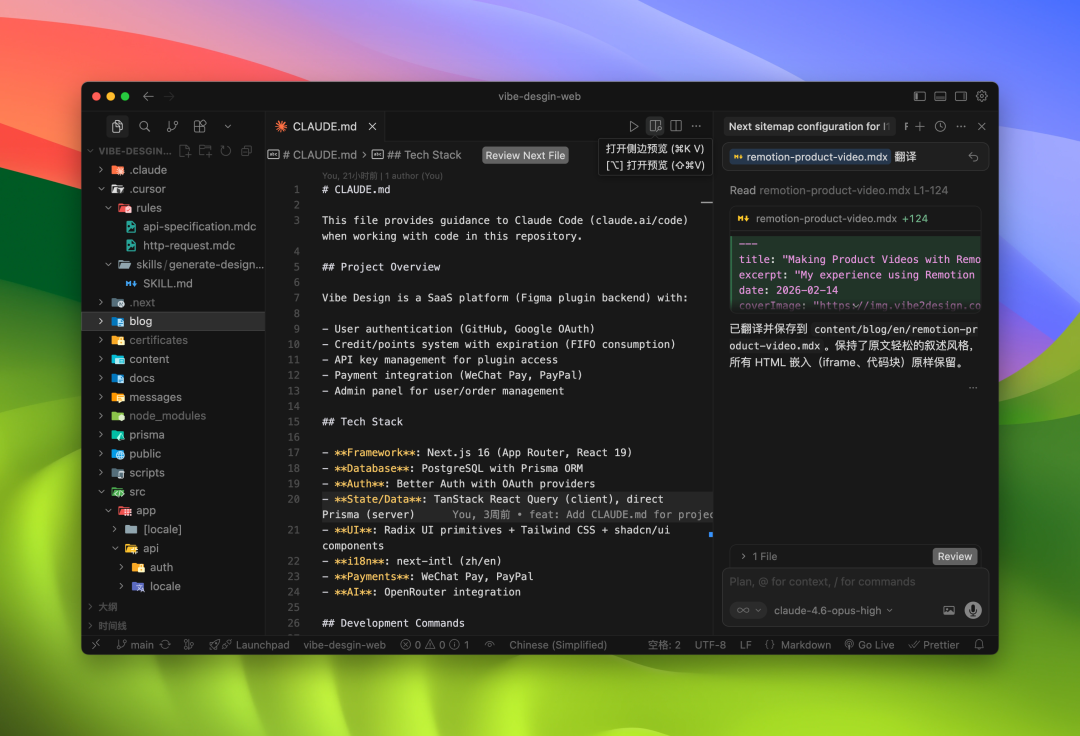Run the file with play icon
1080x736 pixels.
634,127
